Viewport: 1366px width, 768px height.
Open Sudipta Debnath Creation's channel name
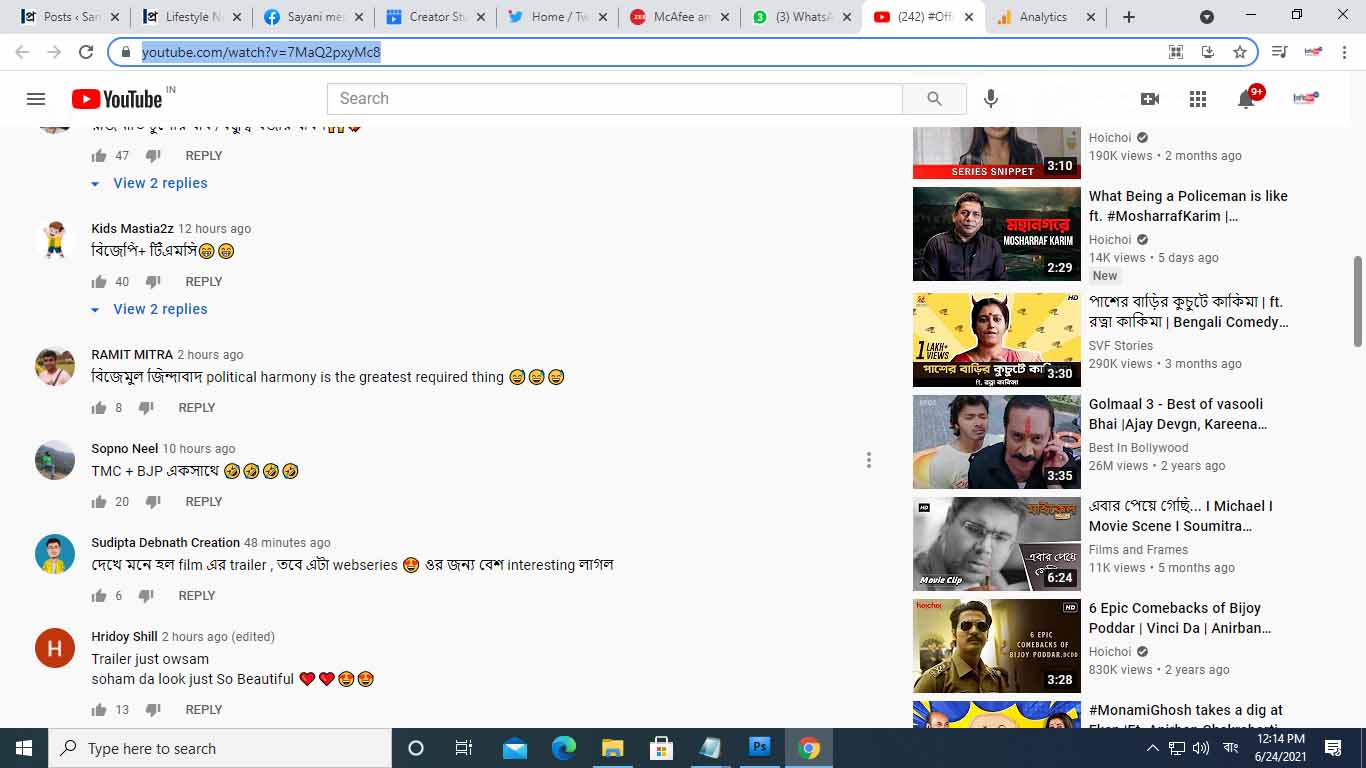pyautogui.click(x=166, y=543)
